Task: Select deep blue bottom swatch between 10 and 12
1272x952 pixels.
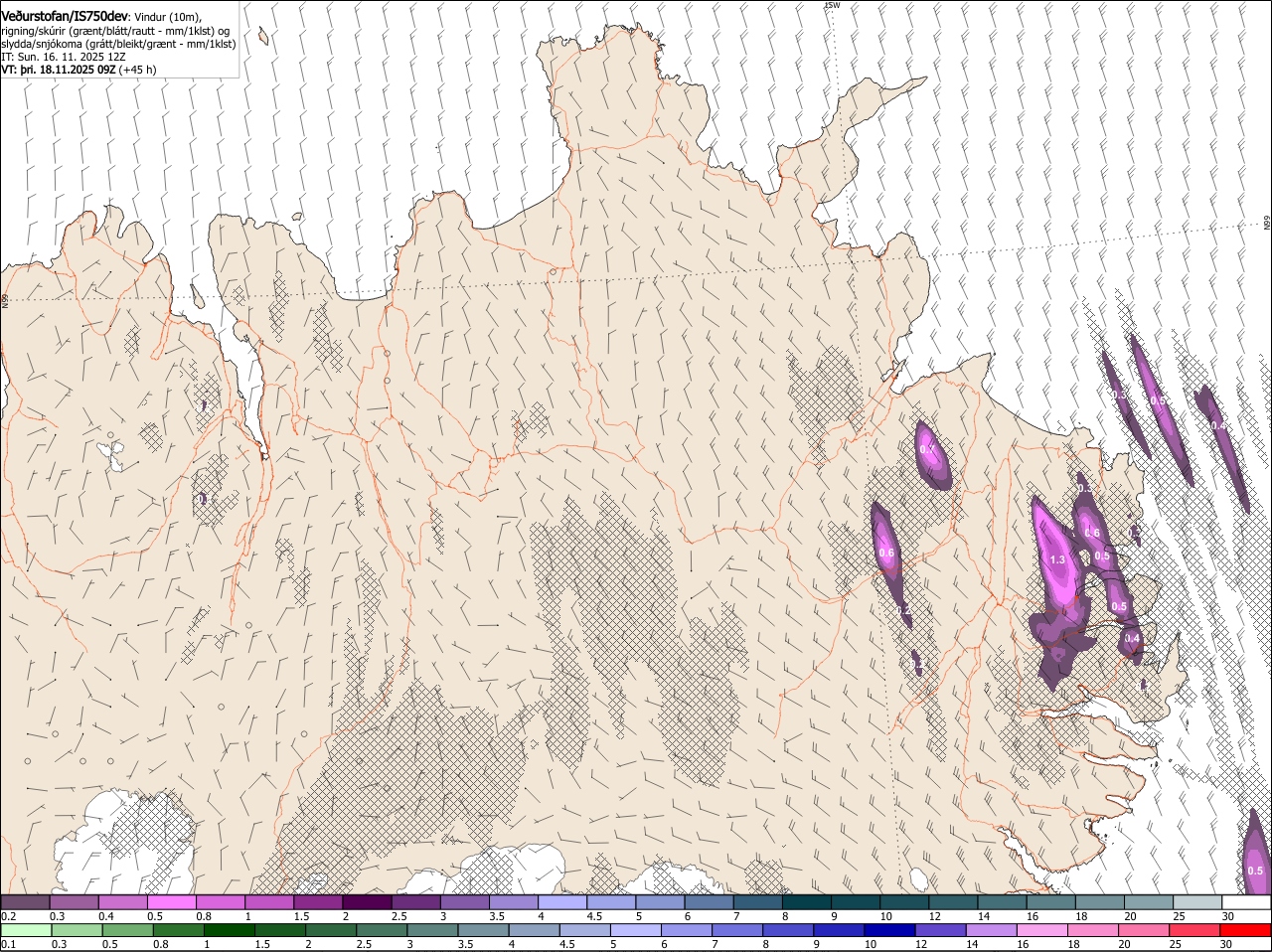Action: 888,930
